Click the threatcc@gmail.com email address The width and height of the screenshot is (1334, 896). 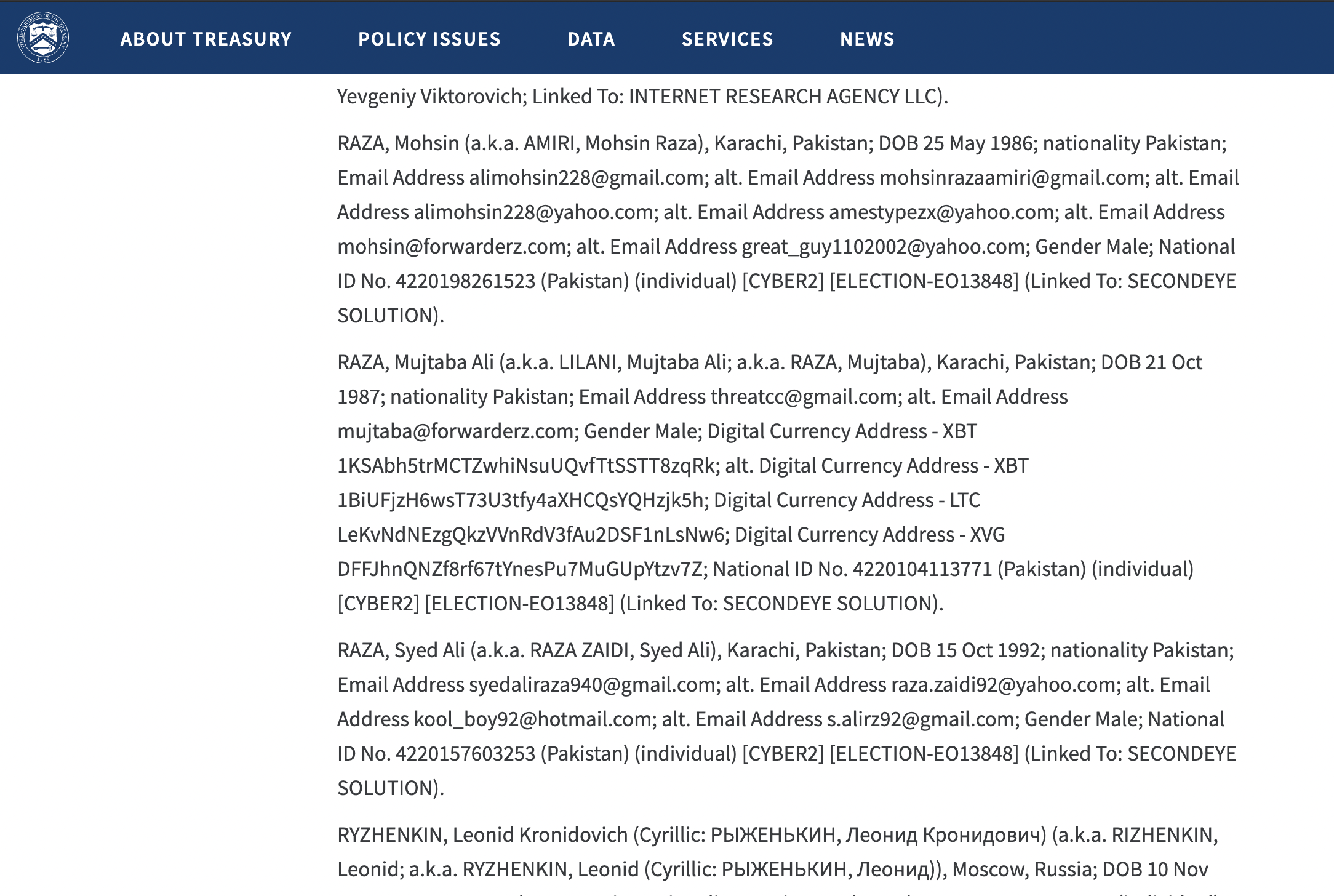coord(803,397)
